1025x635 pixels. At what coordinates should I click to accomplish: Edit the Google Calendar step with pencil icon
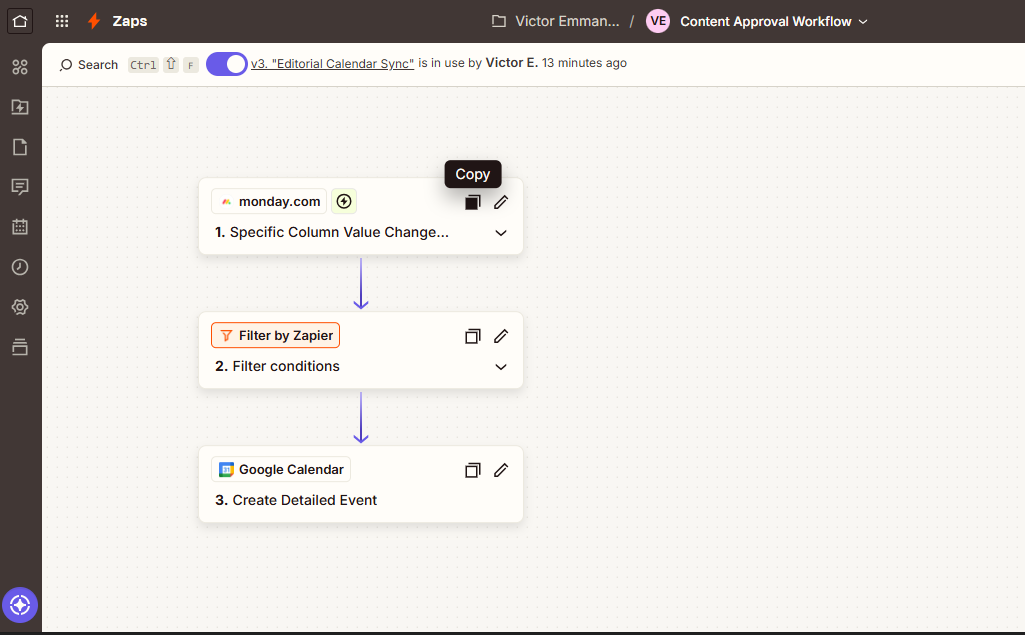pos(501,470)
